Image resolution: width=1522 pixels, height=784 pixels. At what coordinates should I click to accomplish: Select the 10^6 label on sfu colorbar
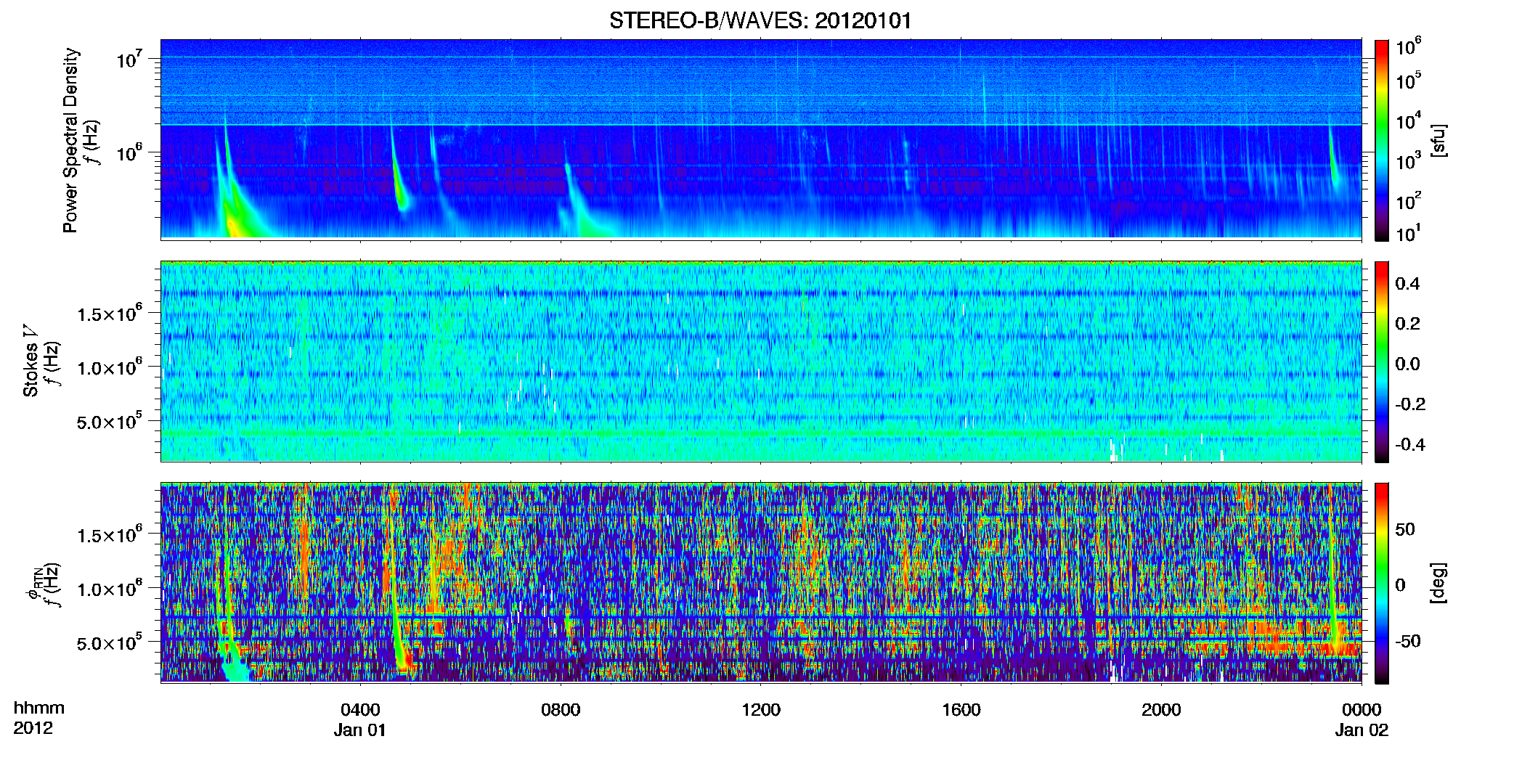[x=1409, y=46]
